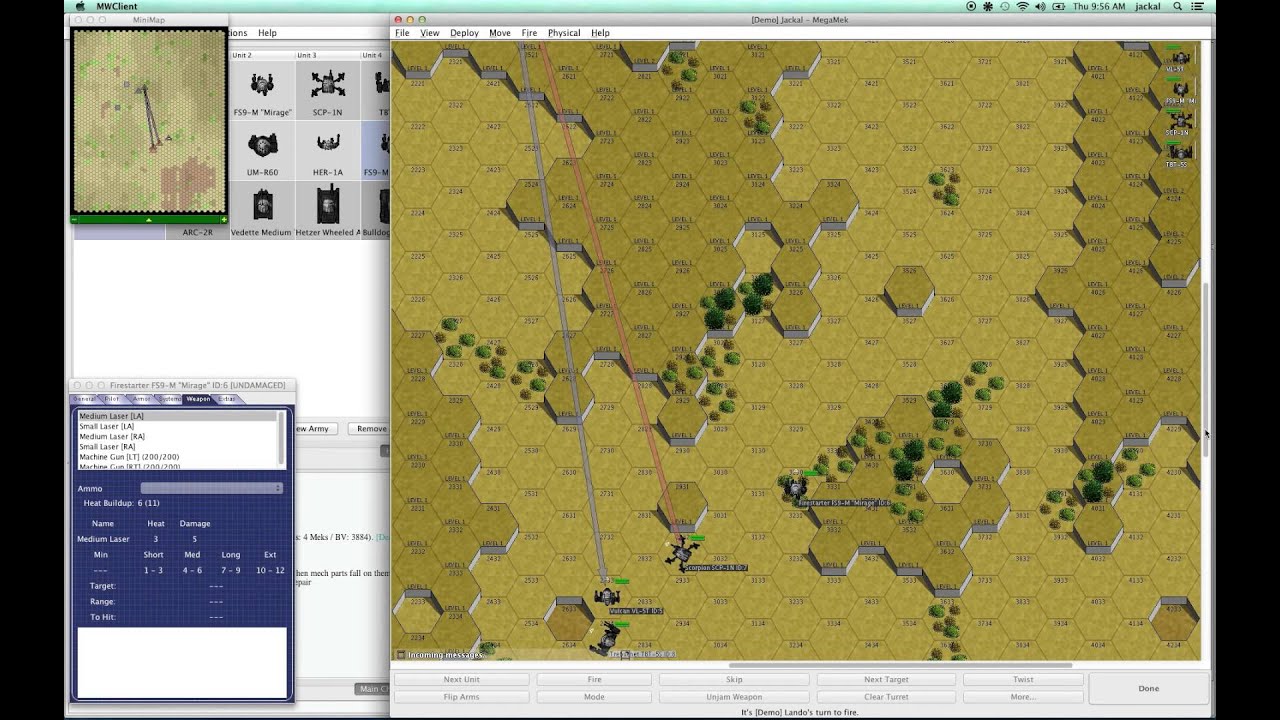This screenshot has width=1280, height=720.
Task: Open the Physical menu
Action: [564, 33]
